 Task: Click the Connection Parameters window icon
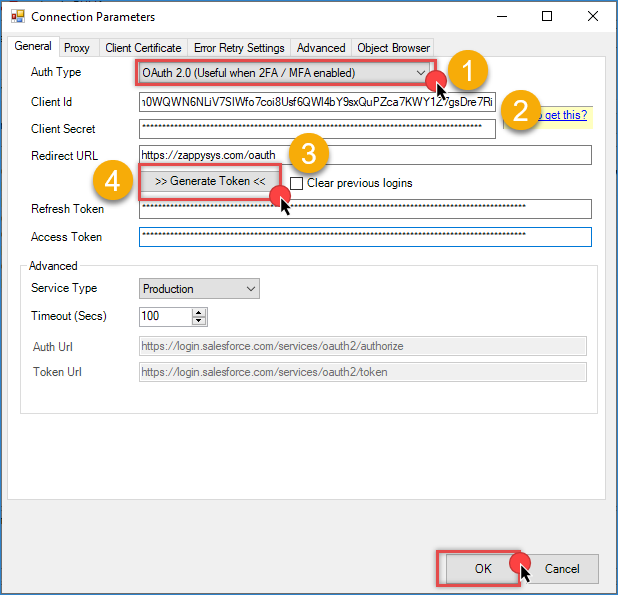17,17
